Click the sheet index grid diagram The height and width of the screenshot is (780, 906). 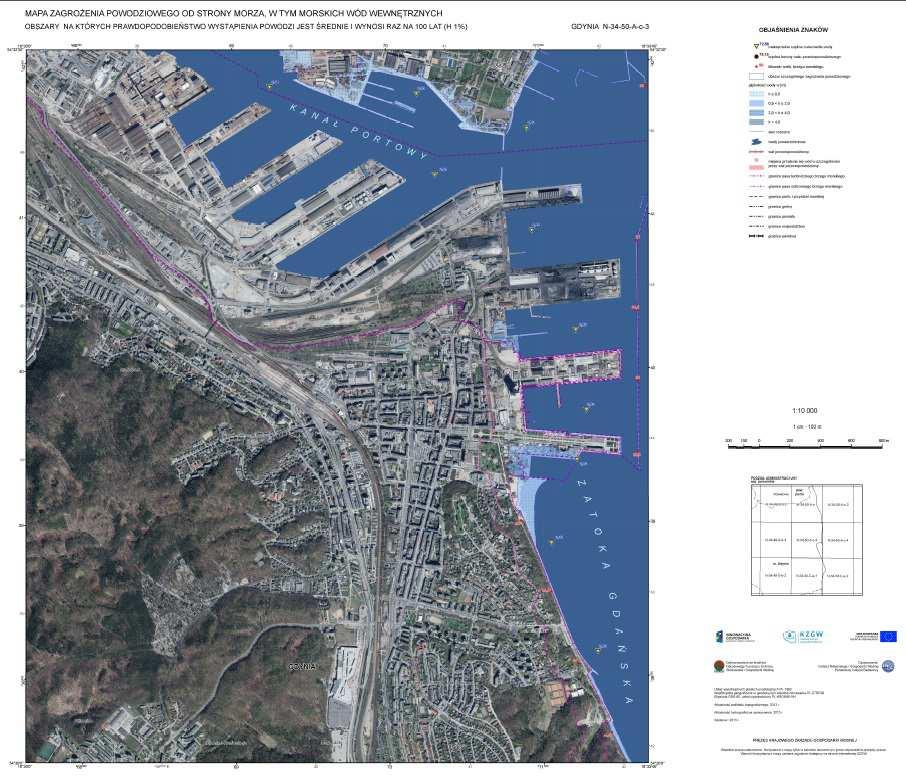point(807,540)
